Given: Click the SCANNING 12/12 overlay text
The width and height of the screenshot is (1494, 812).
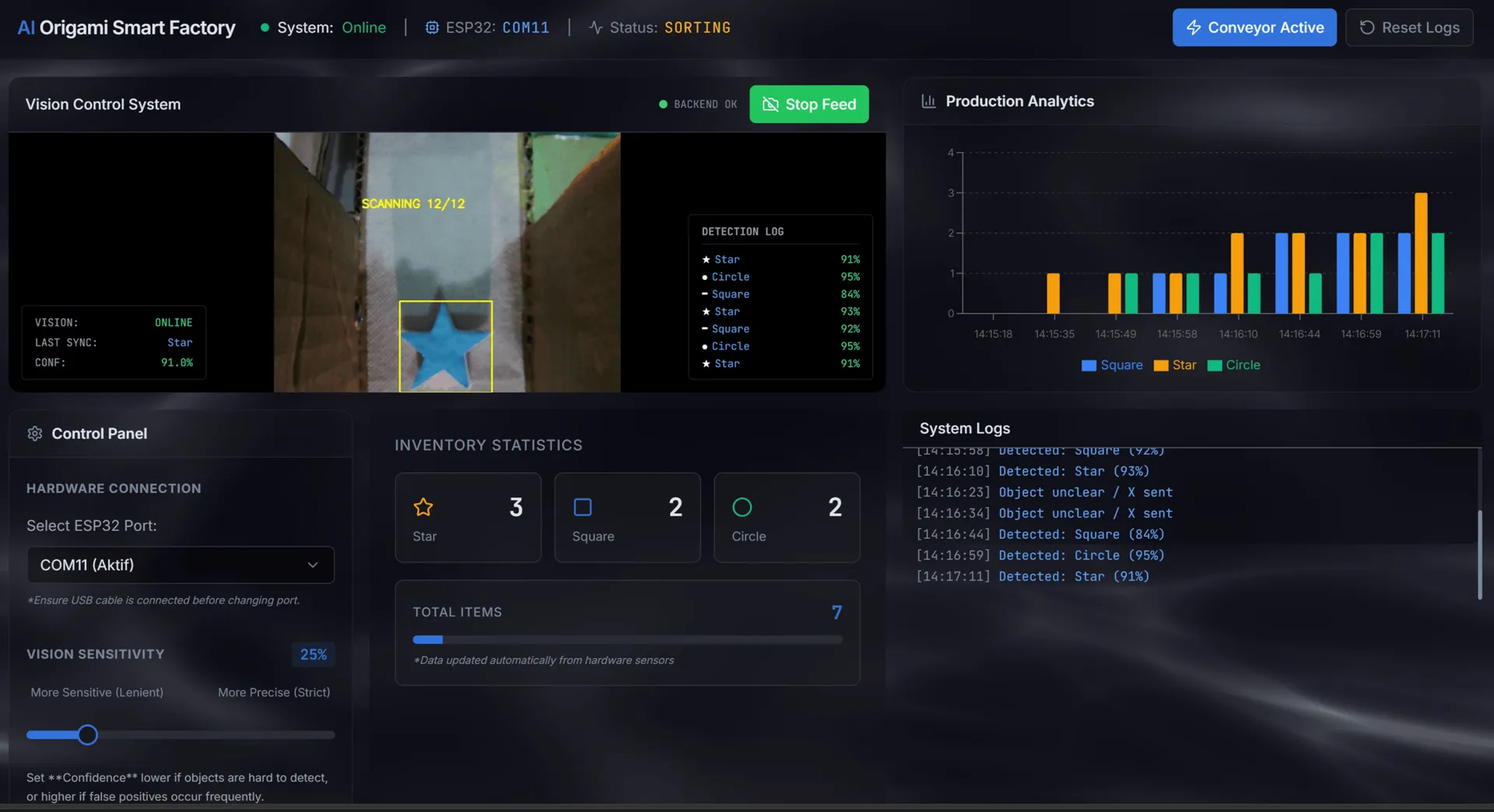Looking at the screenshot, I should click(x=413, y=204).
